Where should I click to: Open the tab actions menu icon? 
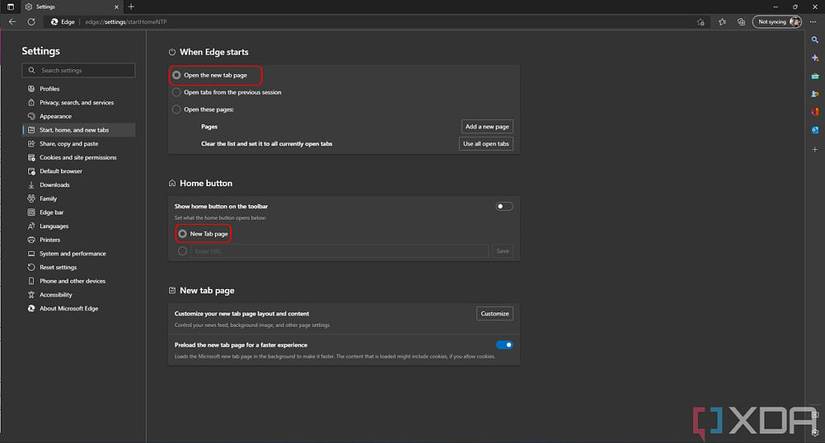point(11,7)
